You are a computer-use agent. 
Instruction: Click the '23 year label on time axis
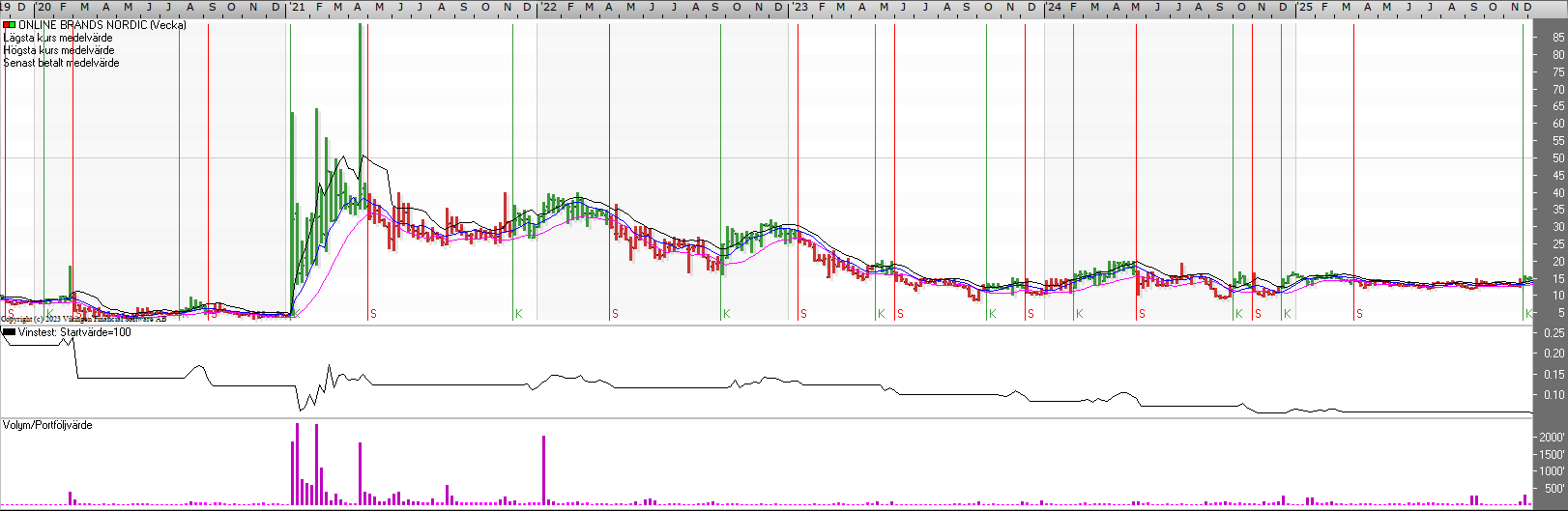coord(799,7)
